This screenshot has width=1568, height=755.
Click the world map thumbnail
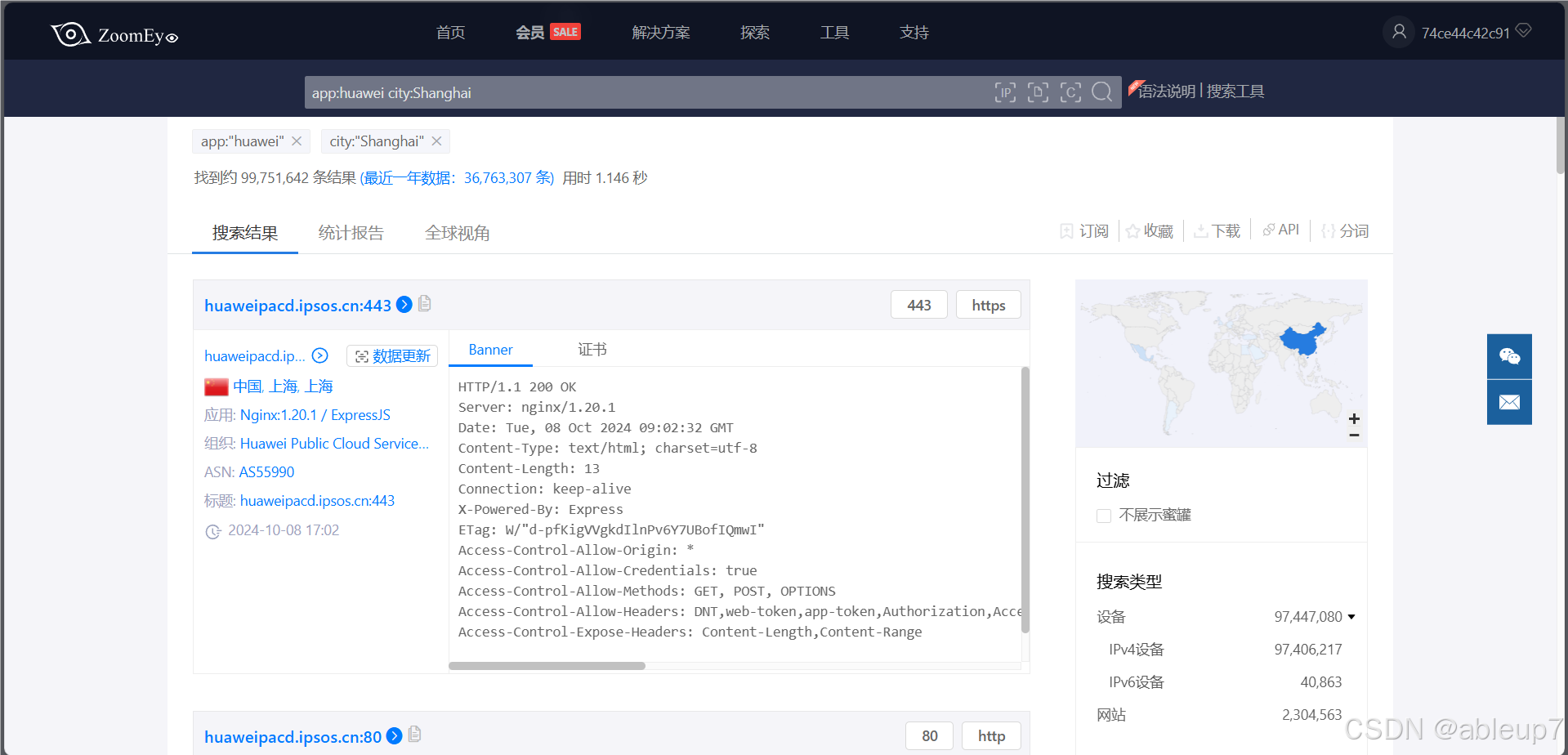coord(1221,364)
